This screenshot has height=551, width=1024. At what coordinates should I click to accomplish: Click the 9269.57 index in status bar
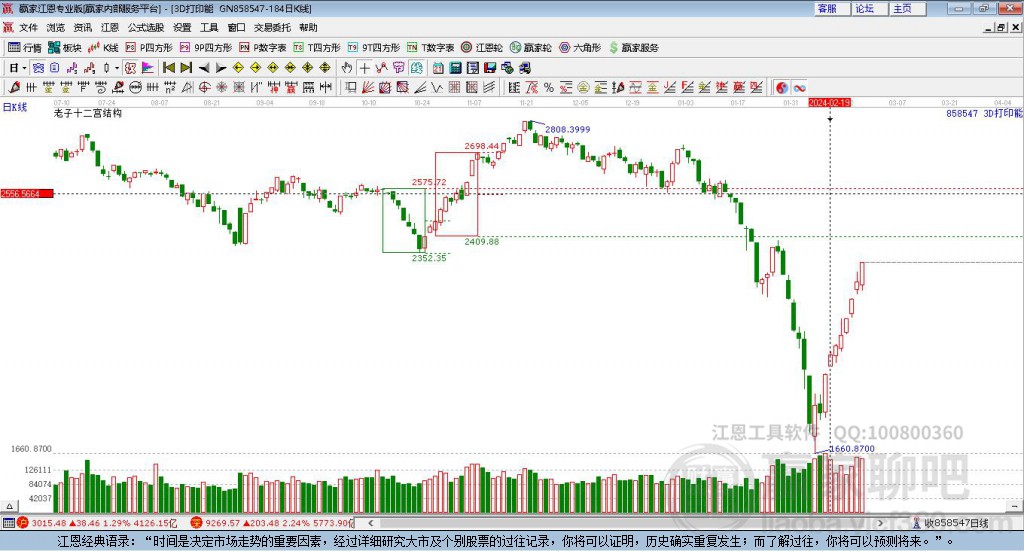pyautogui.click(x=222, y=523)
